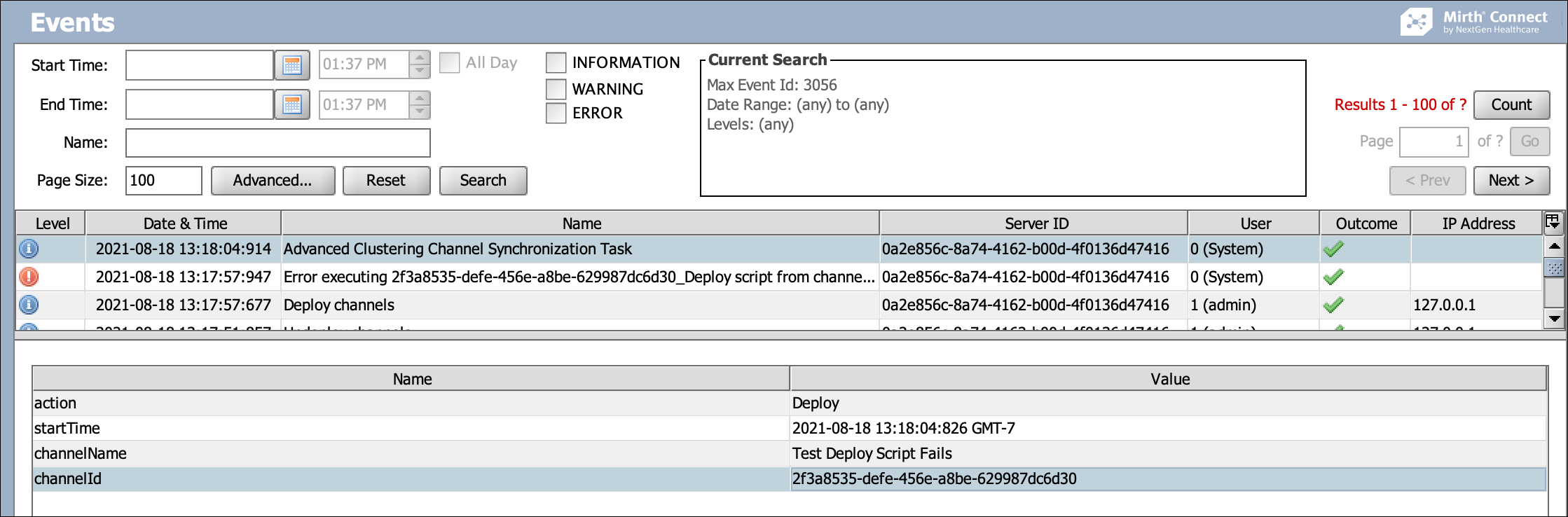Click the info icon of Advanced Clustering row
The height and width of the screenshot is (517, 1568).
(29, 249)
